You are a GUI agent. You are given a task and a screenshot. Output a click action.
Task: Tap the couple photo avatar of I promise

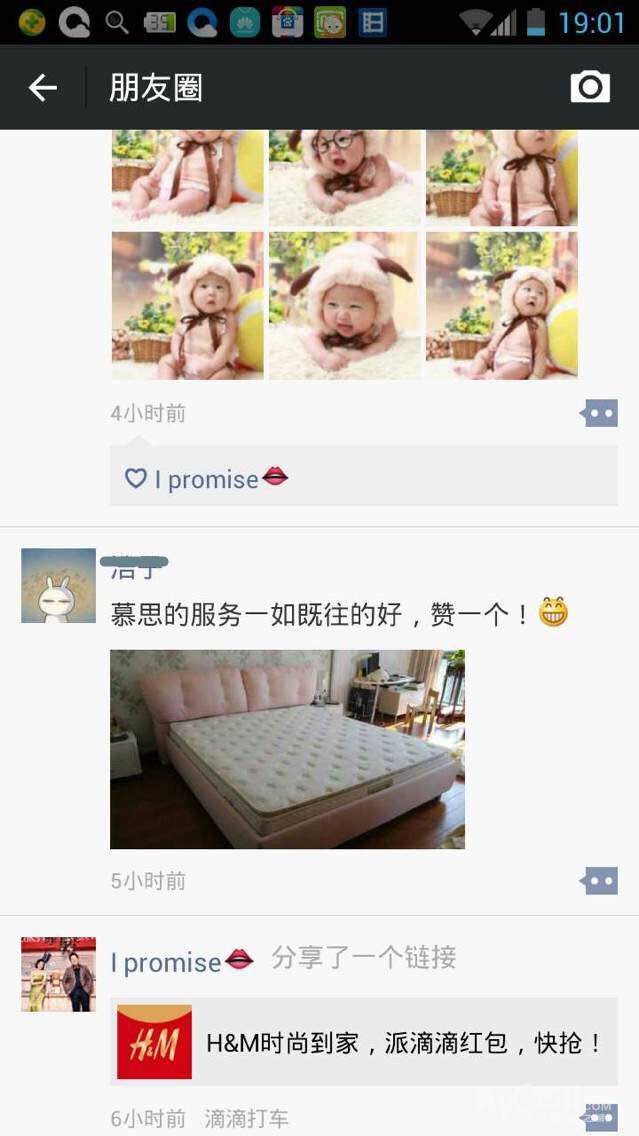tap(59, 974)
